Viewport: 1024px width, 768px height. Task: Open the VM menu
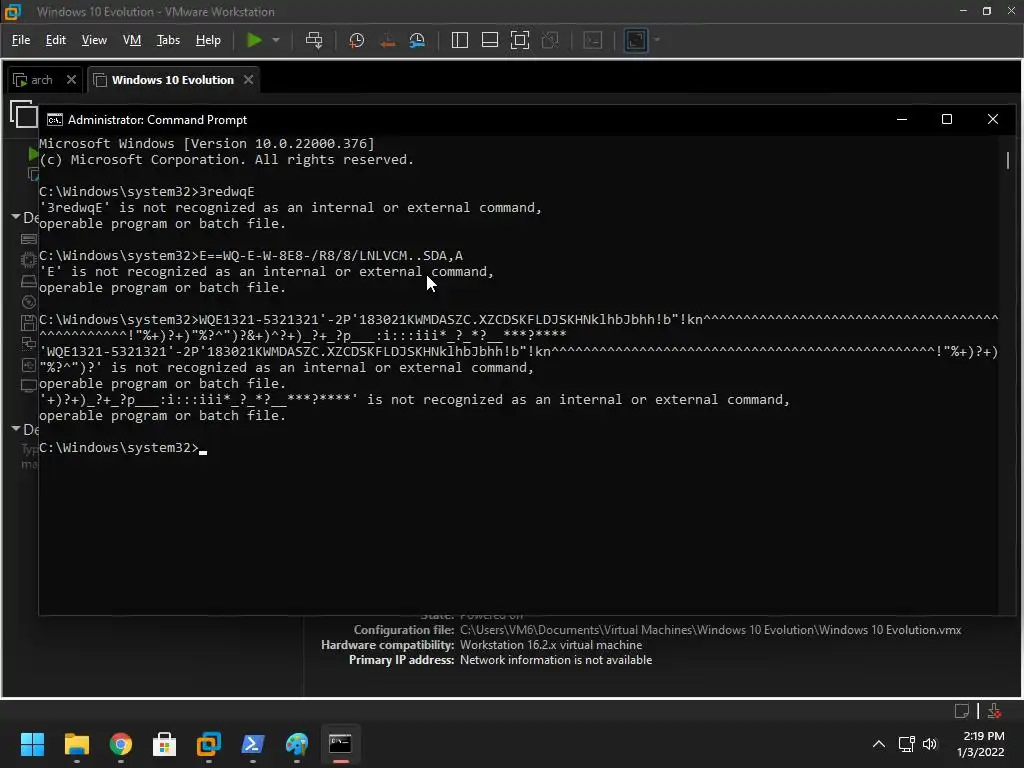pos(132,40)
